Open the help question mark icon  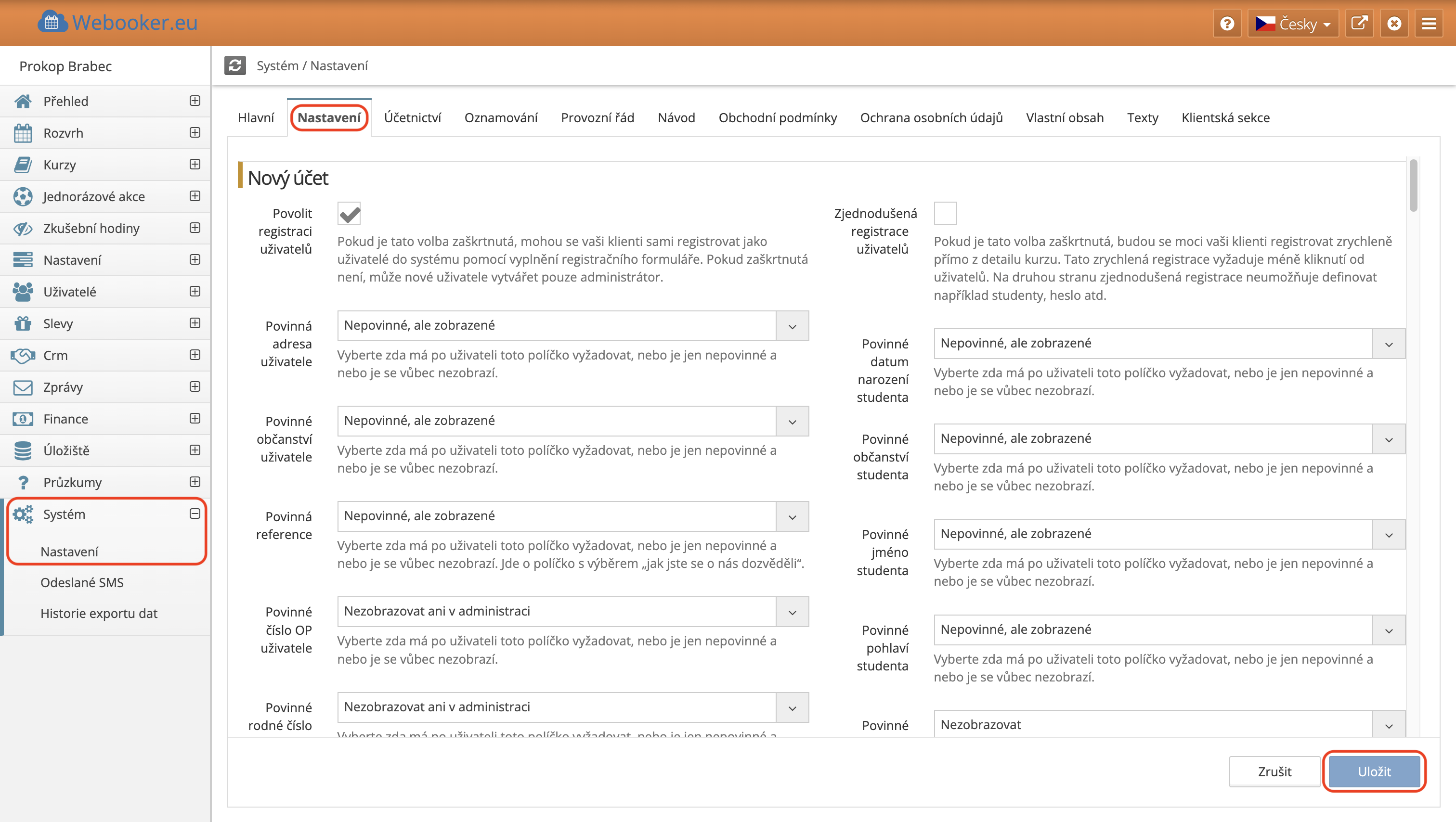[1226, 24]
